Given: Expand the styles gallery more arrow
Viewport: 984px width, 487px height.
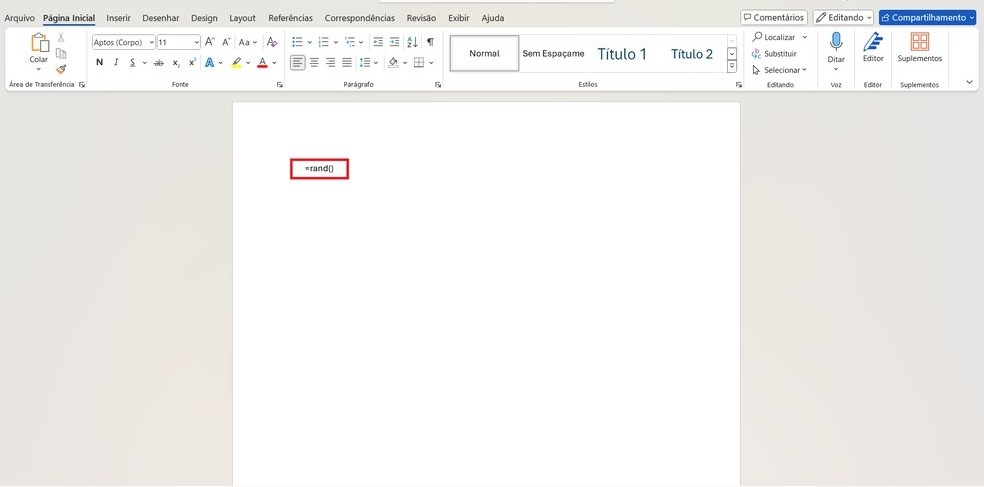Looking at the screenshot, I should pyautogui.click(x=732, y=67).
